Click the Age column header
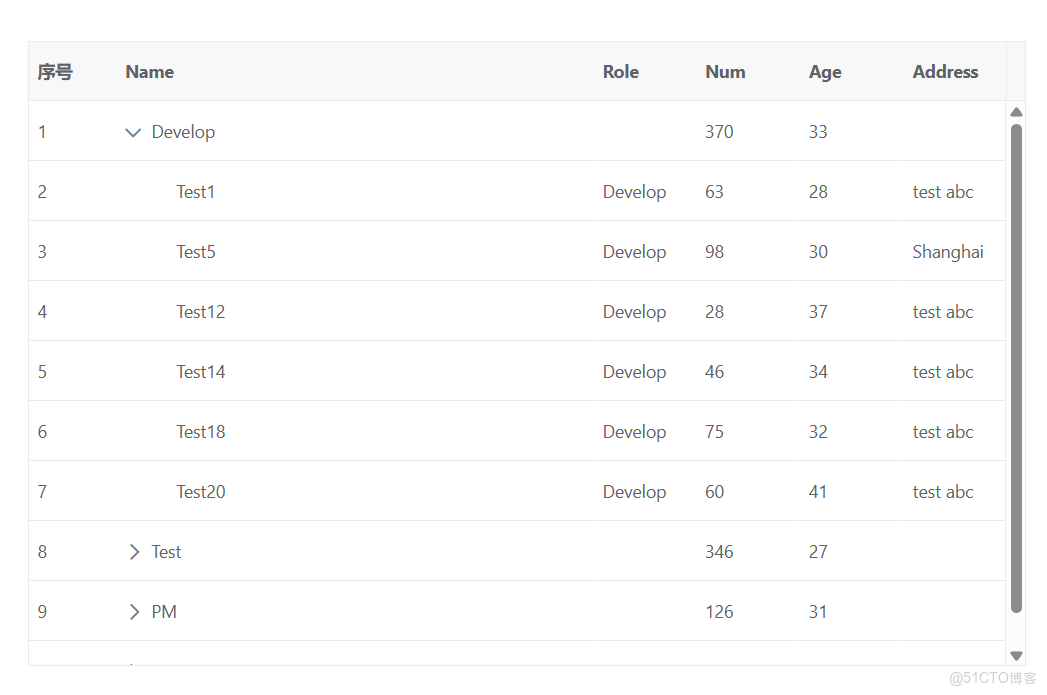1047x695 pixels. (x=825, y=72)
